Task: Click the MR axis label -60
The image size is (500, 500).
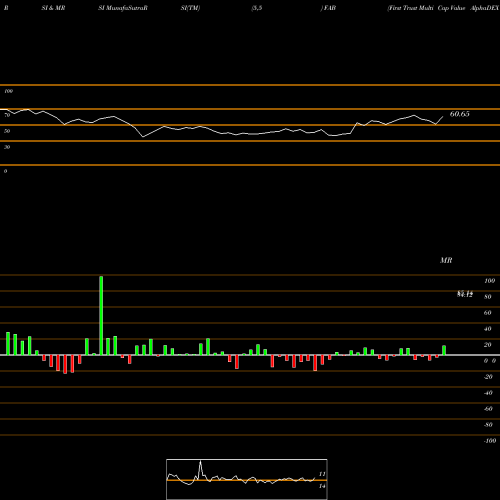Action: tap(488, 409)
